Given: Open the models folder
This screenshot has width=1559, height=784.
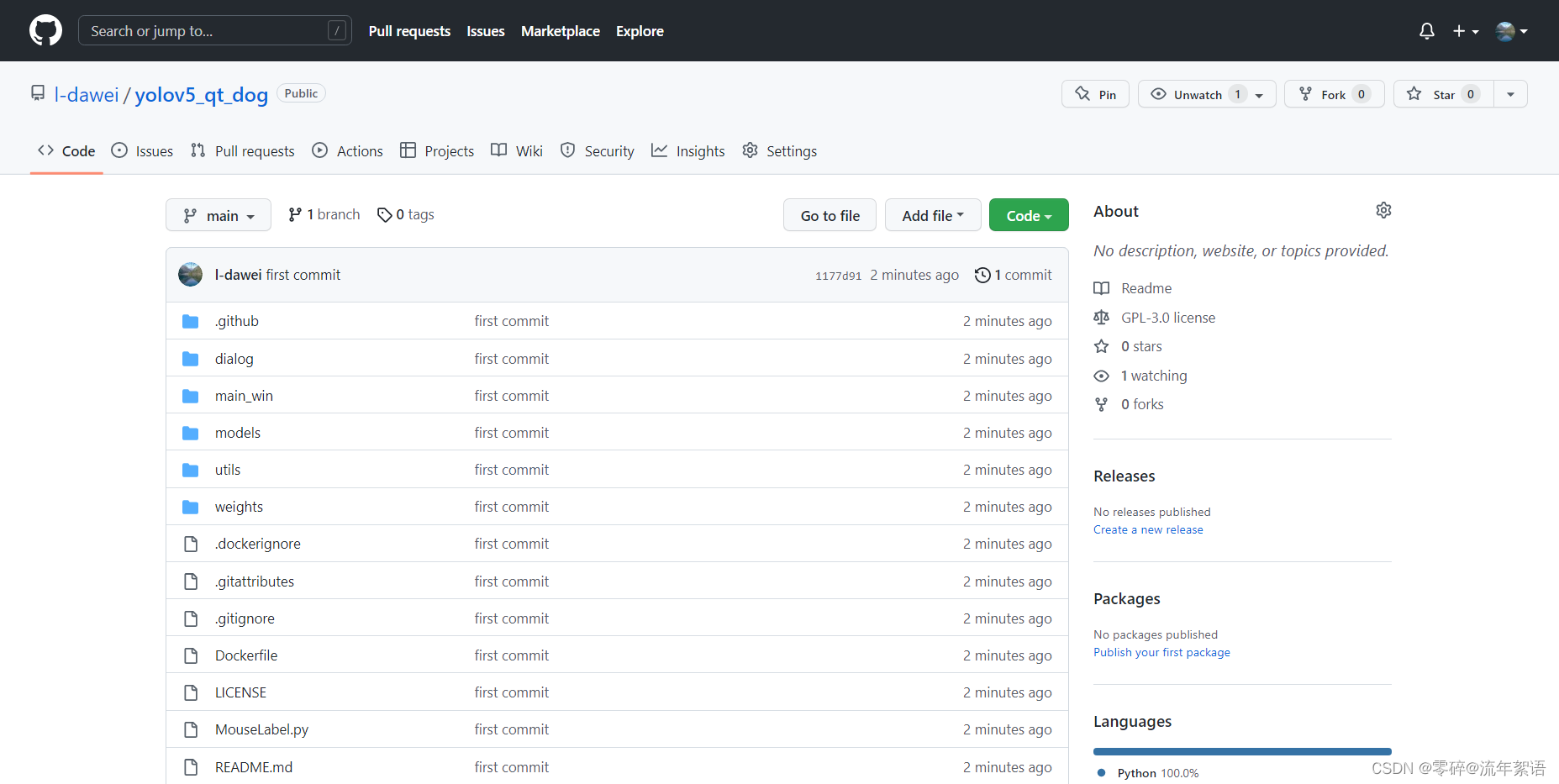Looking at the screenshot, I should click(238, 433).
